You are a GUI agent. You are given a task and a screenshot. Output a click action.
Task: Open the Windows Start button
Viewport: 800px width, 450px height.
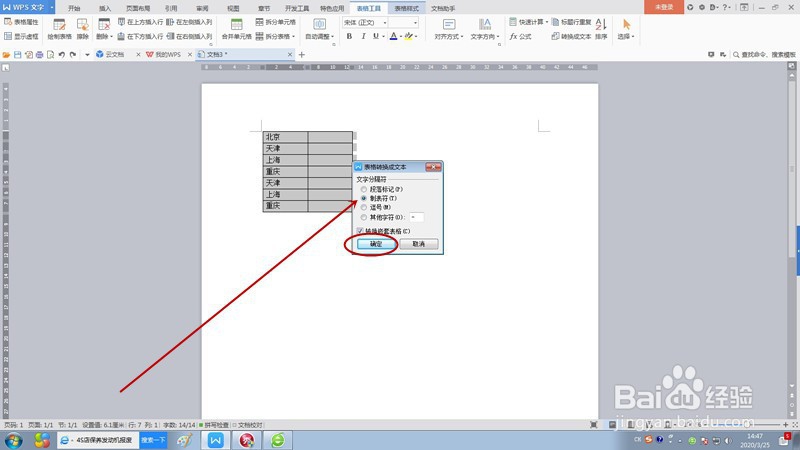pyautogui.click(x=13, y=440)
